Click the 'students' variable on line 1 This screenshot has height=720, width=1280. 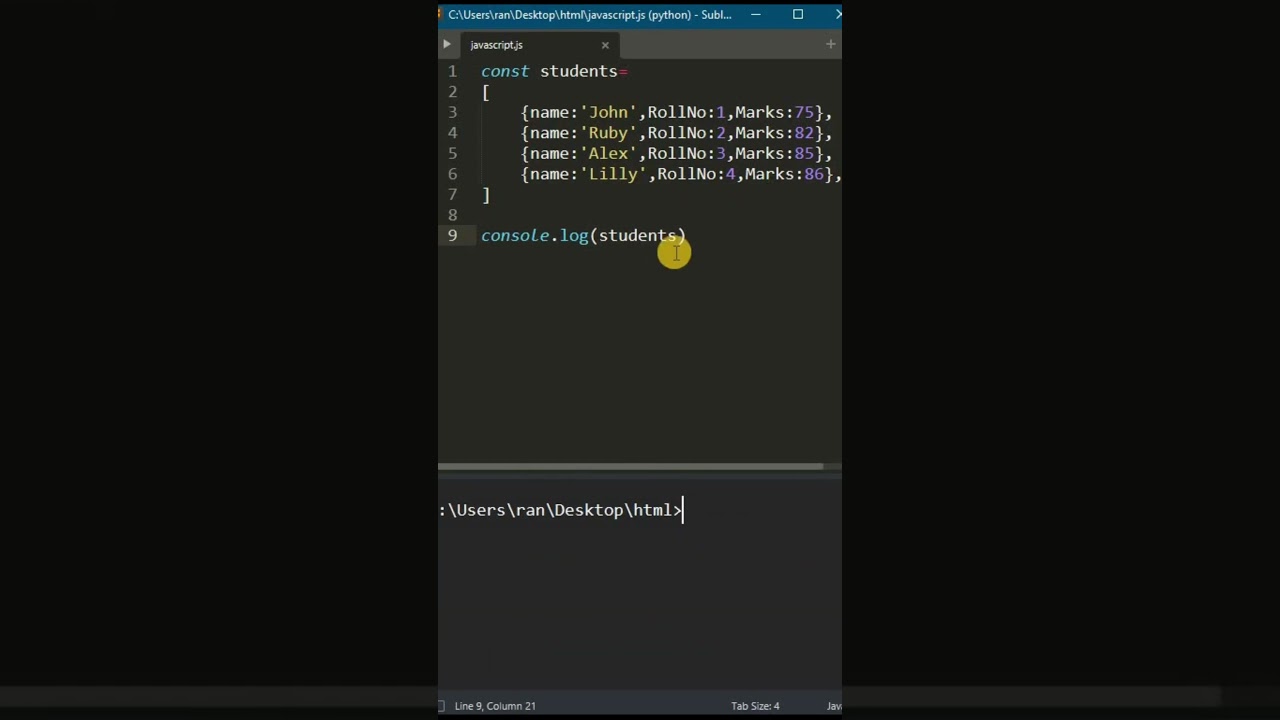[x=579, y=71]
